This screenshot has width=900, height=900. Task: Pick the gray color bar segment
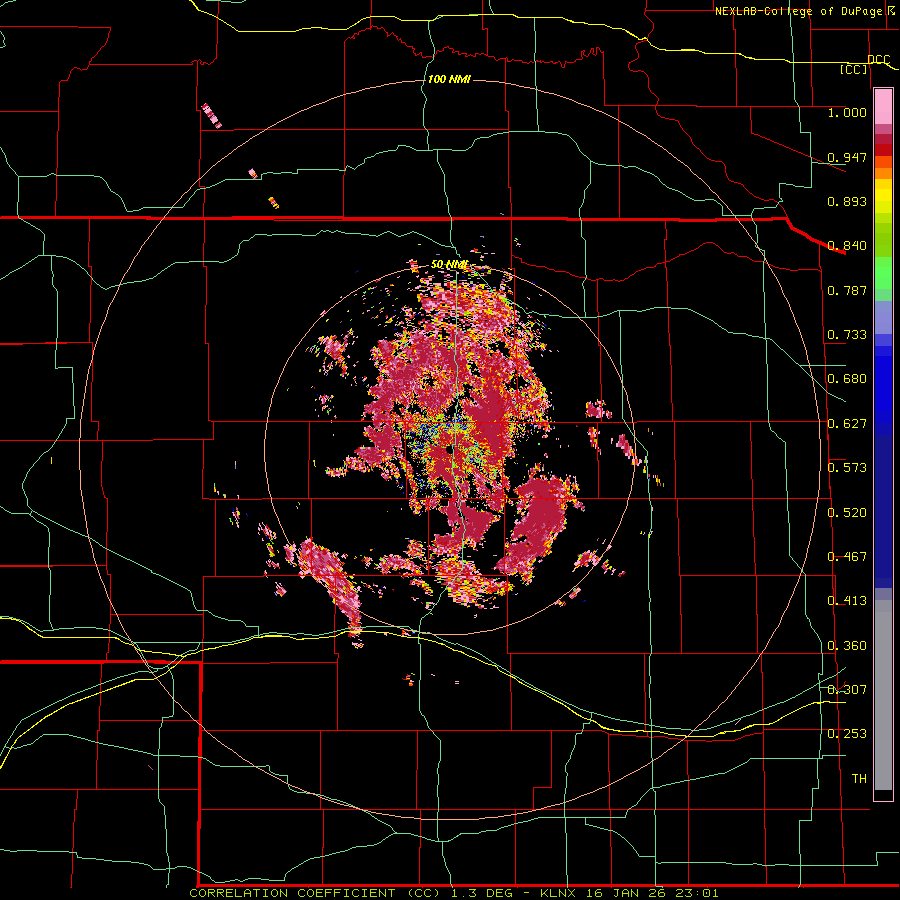pos(883,695)
